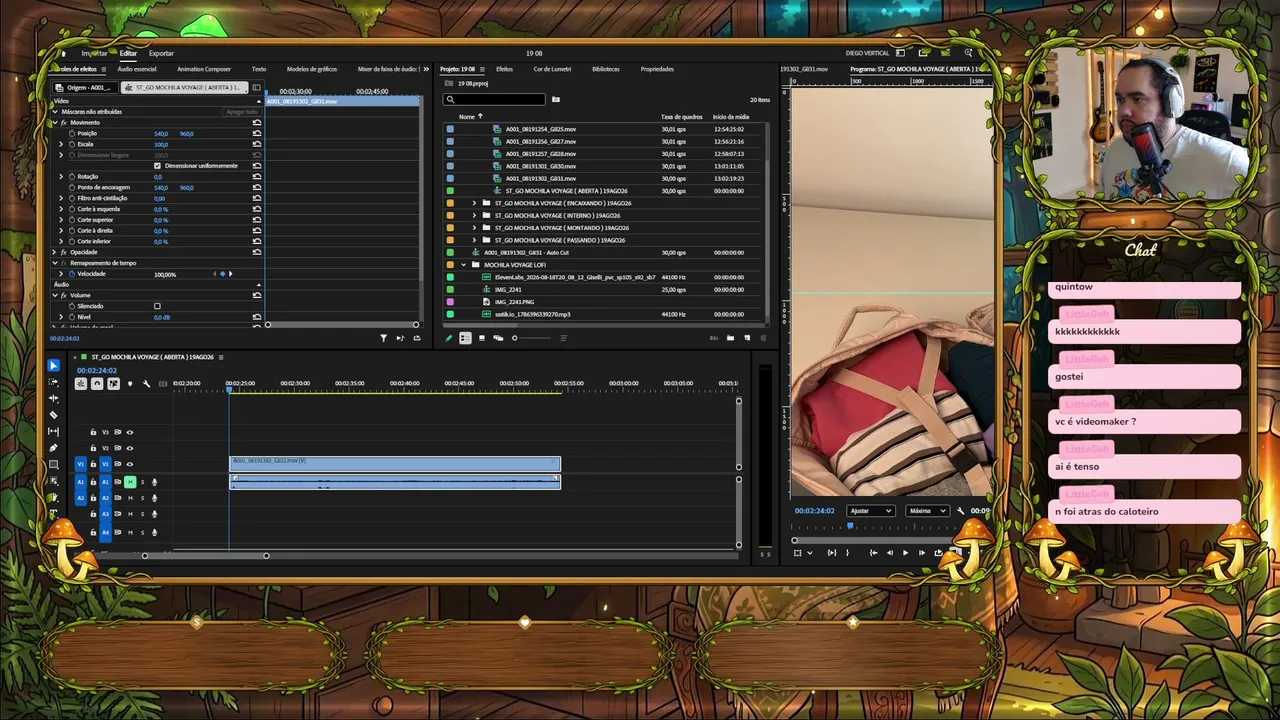Open Program monitor settings wrench
Screen dimensions: 1280x720
[960, 511]
